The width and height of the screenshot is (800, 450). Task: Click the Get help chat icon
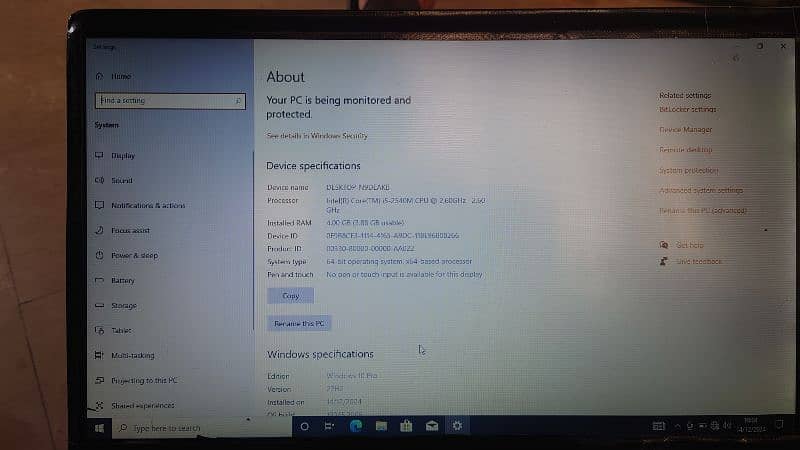(664, 245)
